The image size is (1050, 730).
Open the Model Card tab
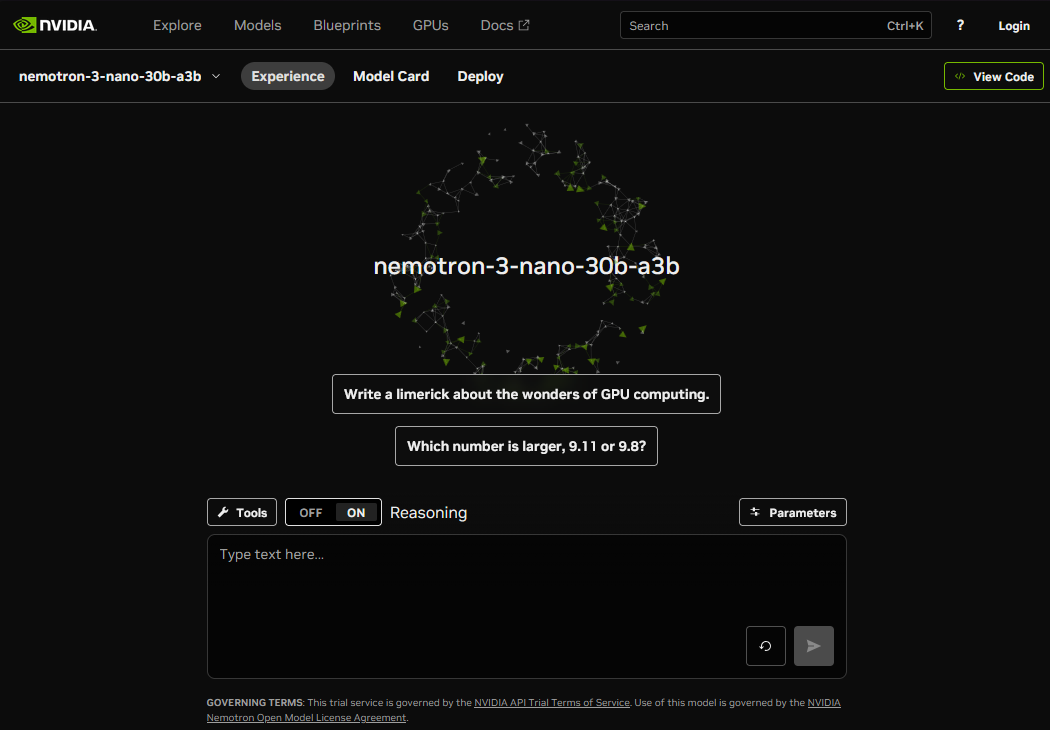[391, 76]
